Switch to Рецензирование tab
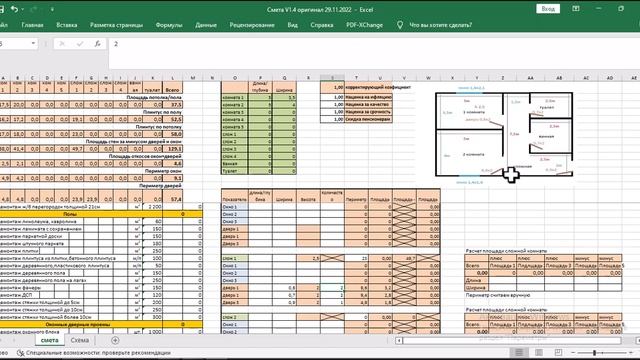Viewport: 640px width, 360px height. pyautogui.click(x=252, y=25)
